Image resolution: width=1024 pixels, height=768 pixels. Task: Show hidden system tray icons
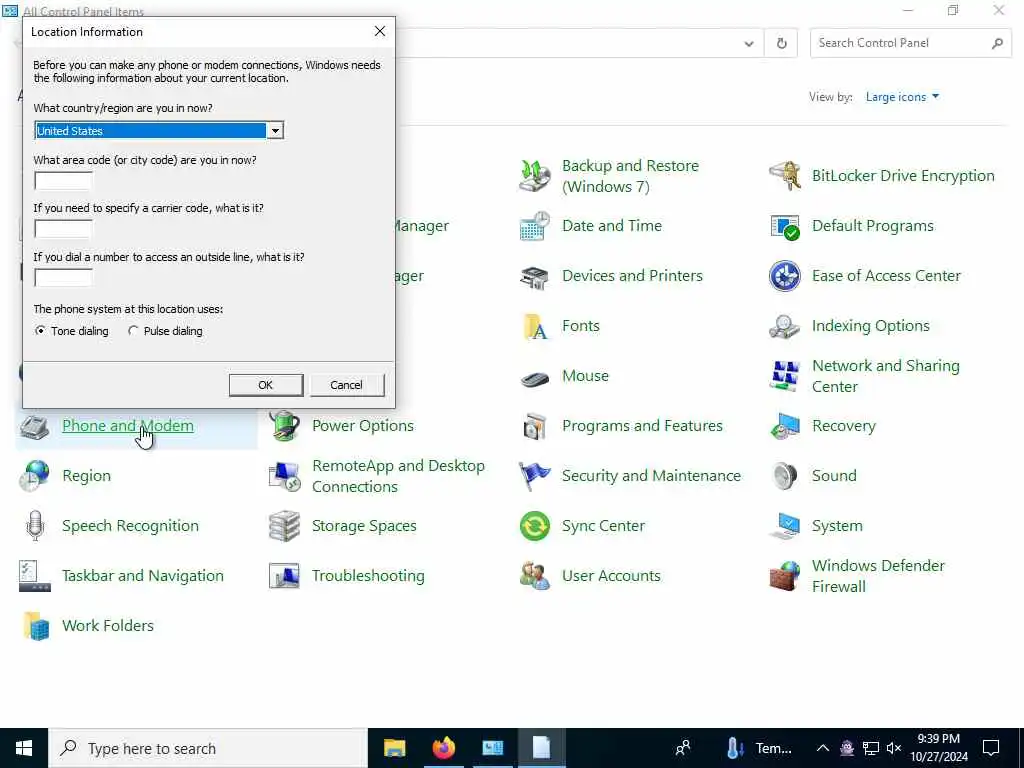pos(823,748)
